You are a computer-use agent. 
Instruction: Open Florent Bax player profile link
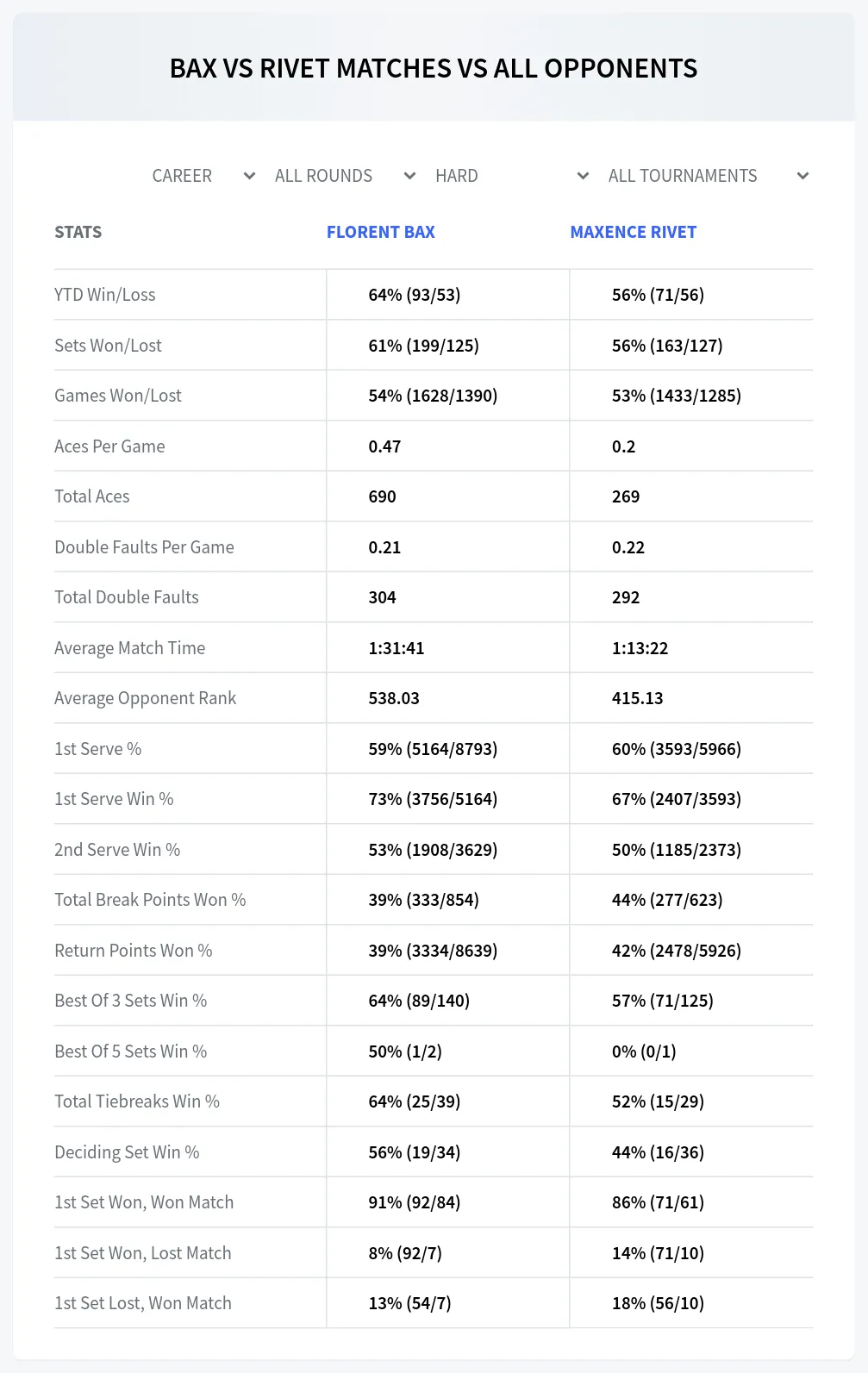(380, 232)
